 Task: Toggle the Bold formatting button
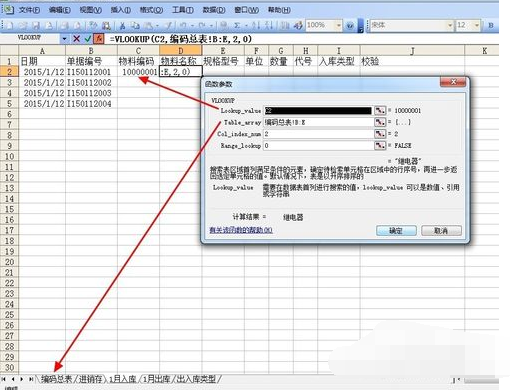(x=491, y=25)
